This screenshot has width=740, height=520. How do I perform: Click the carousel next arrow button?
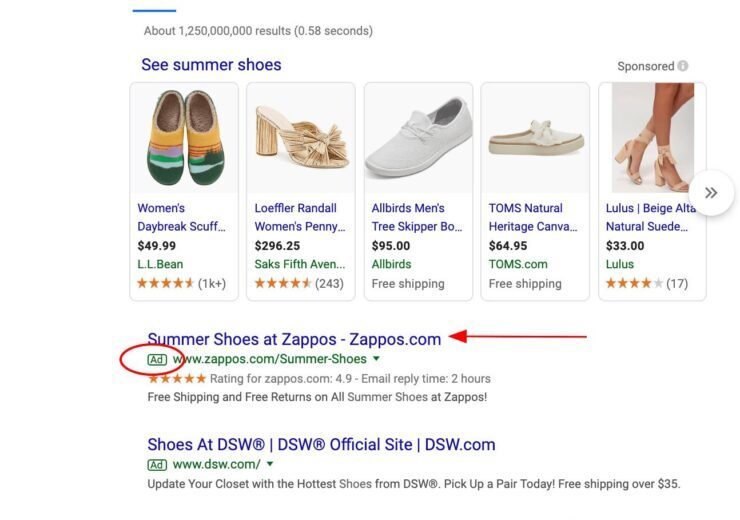[711, 193]
